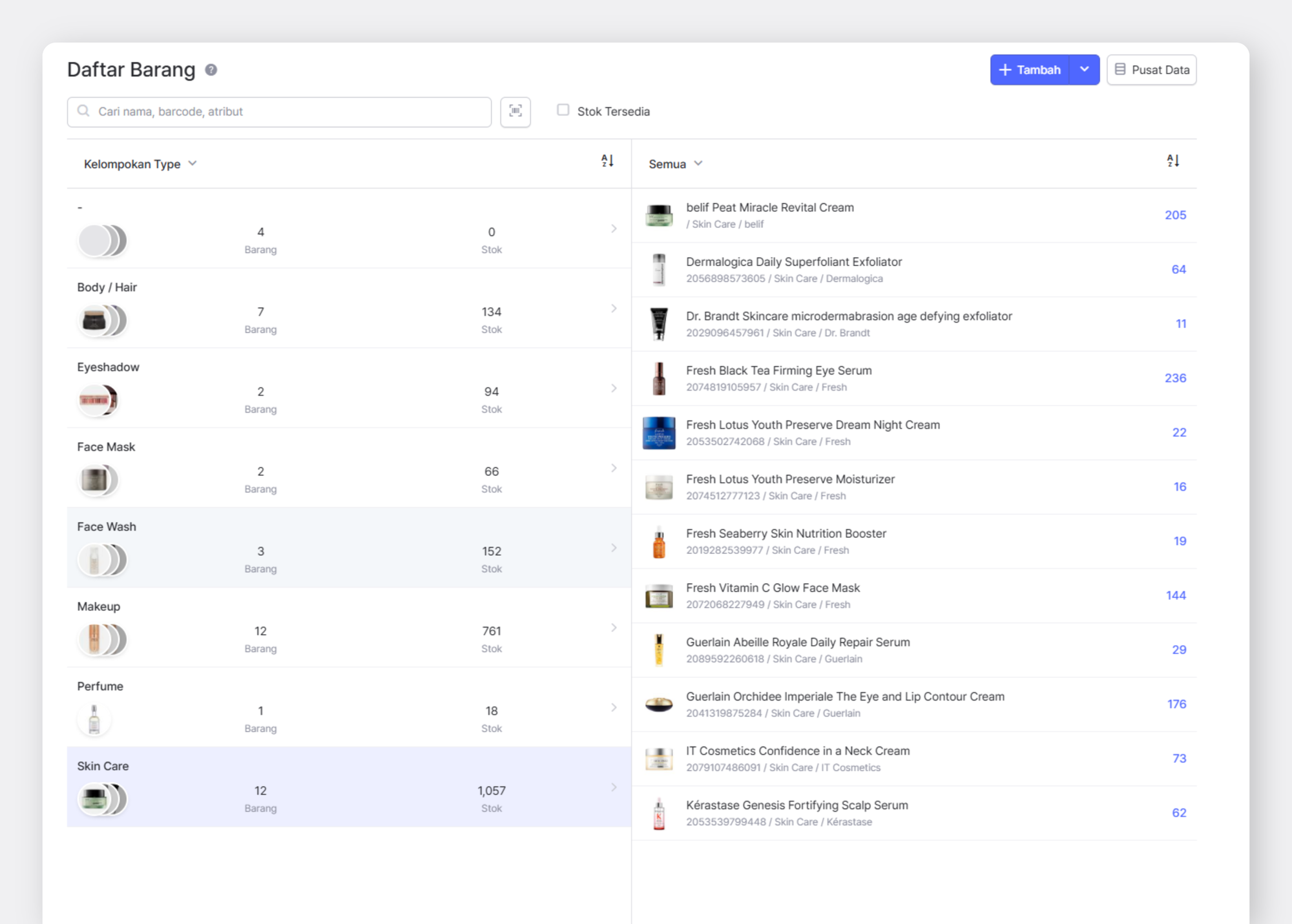The image size is (1292, 924).
Task: Click the Pusat Data database icon
Action: [x=1120, y=69]
